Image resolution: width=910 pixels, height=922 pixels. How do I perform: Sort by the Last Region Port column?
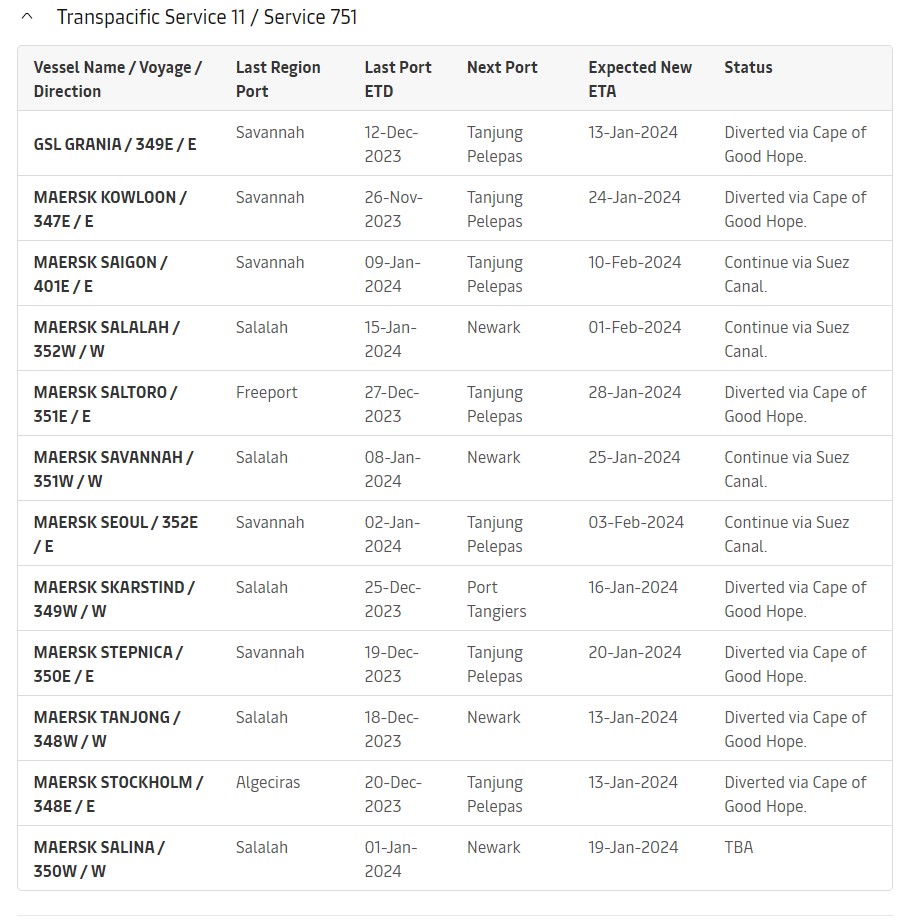[276, 79]
